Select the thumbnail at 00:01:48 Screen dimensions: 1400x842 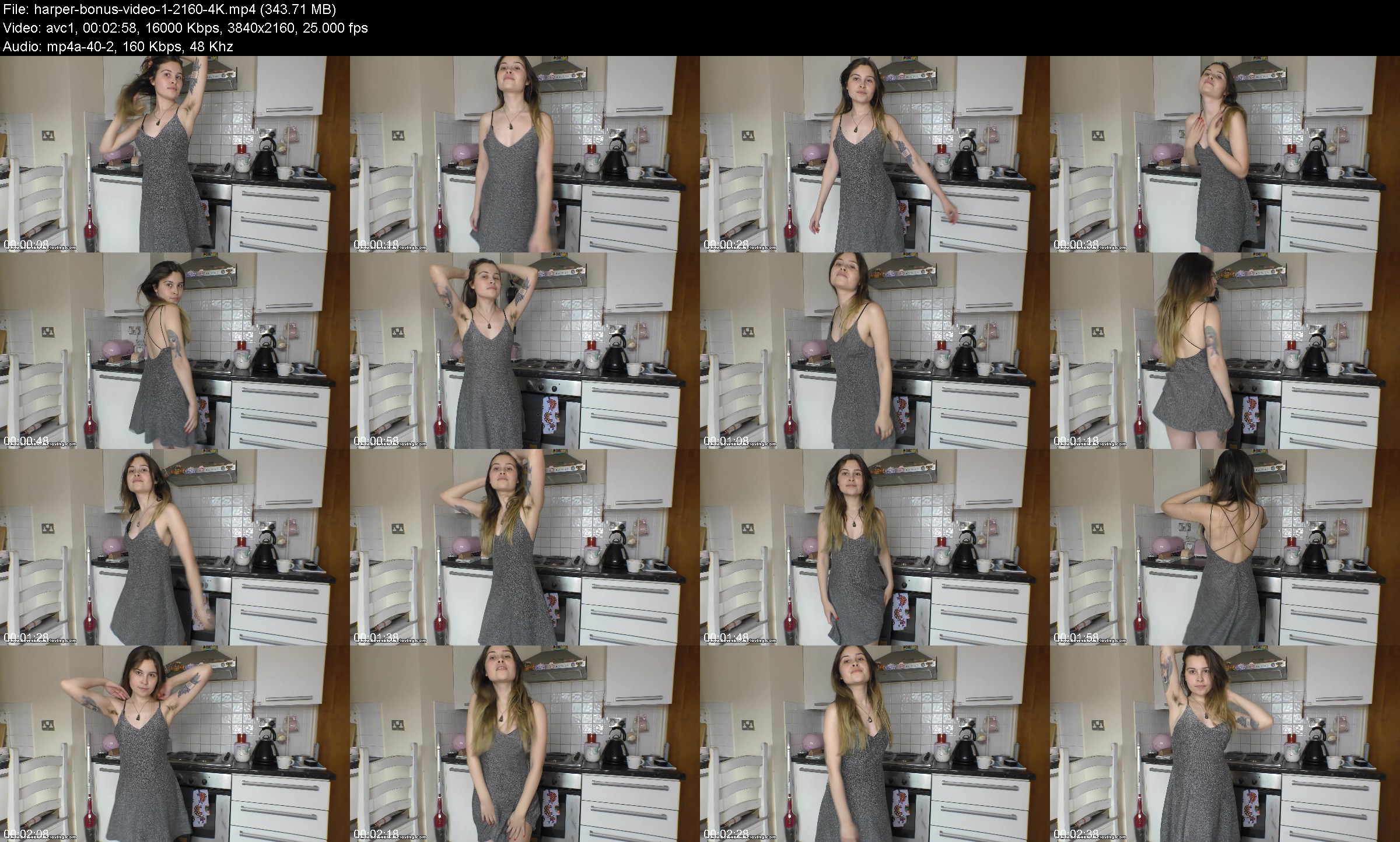click(874, 547)
